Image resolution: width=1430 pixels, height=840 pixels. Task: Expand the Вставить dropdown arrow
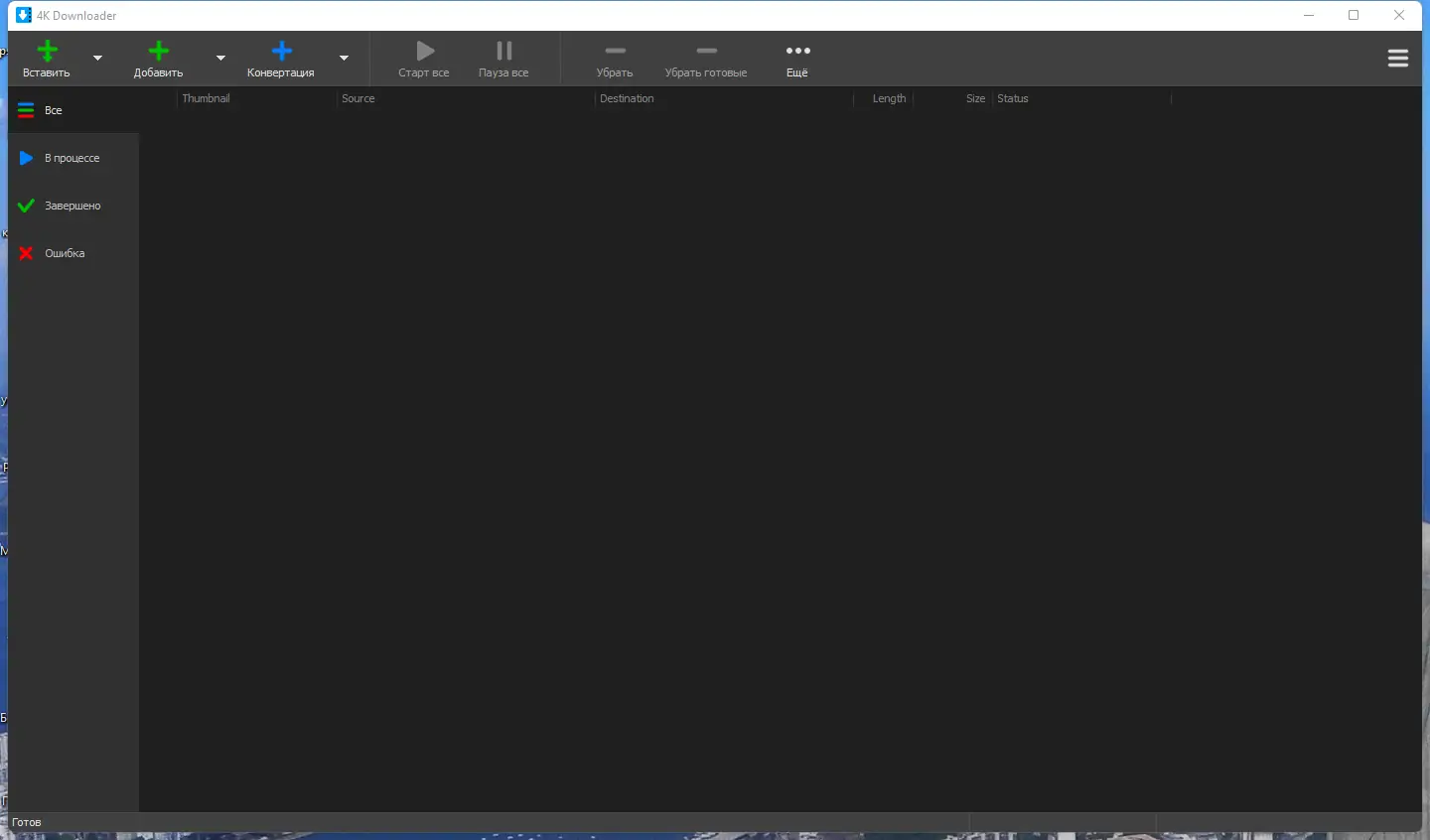(x=97, y=58)
